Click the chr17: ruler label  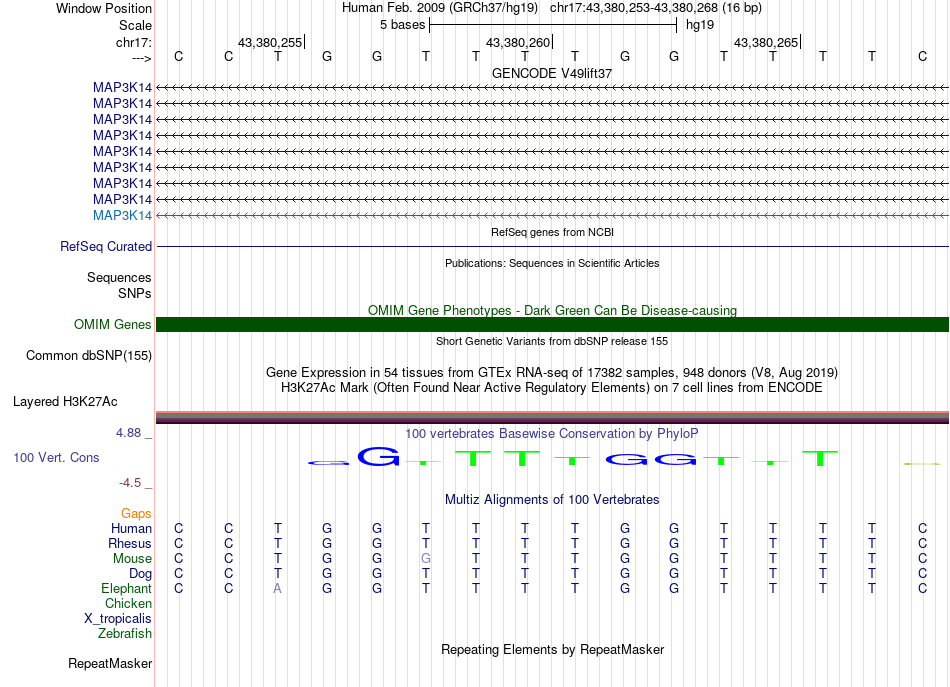click(x=134, y=42)
